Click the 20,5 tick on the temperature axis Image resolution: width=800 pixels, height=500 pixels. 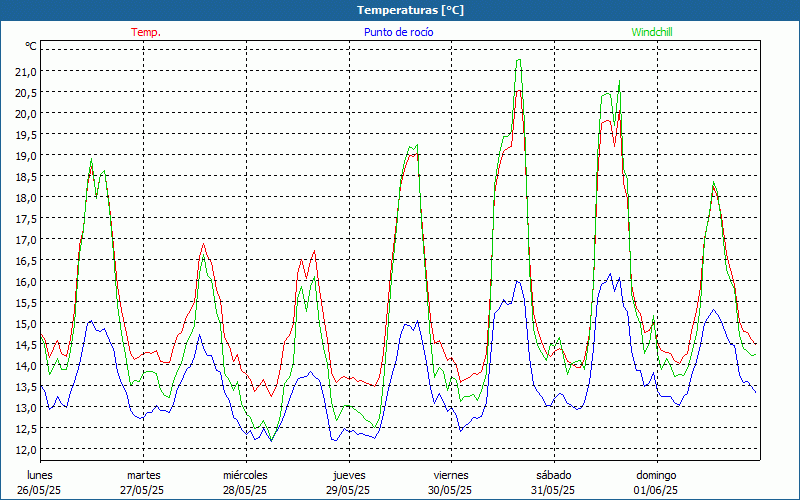pos(26,93)
